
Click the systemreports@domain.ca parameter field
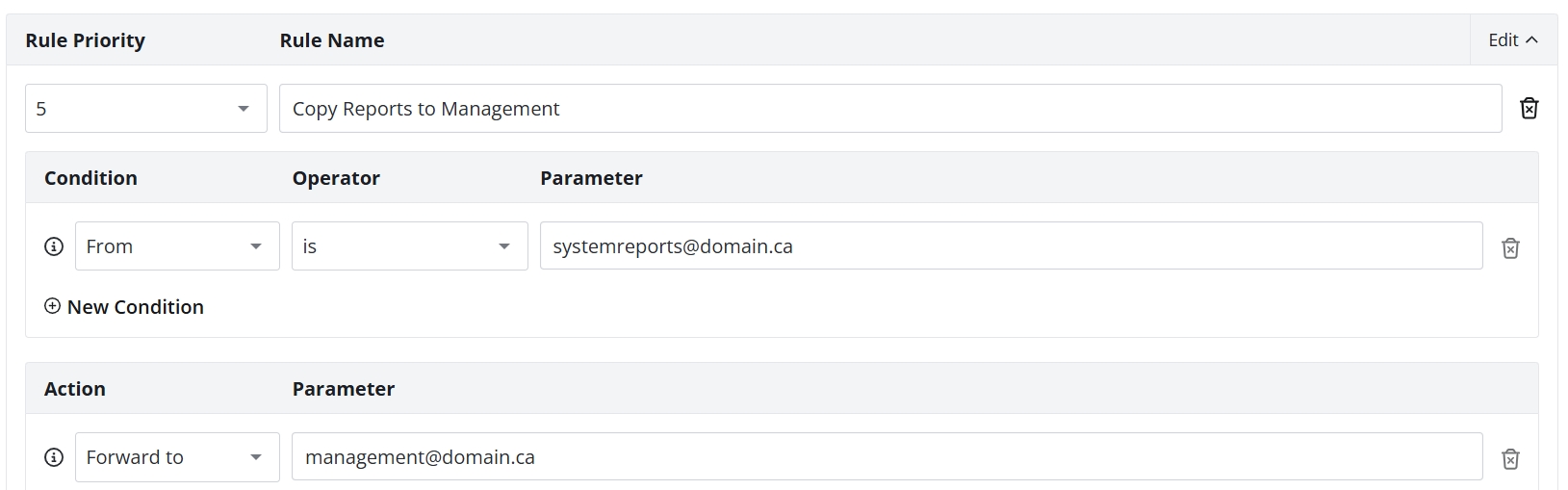[1012, 246]
